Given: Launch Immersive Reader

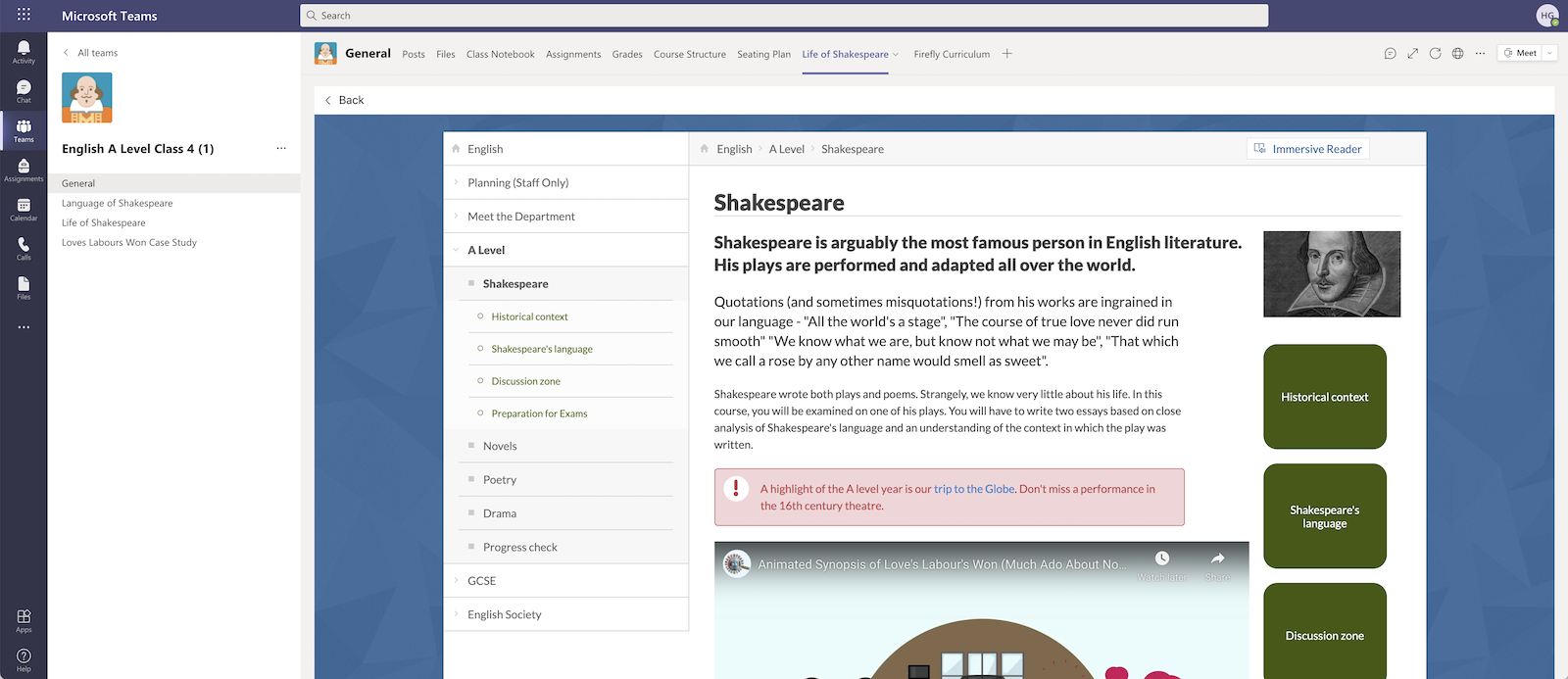Looking at the screenshot, I should click(1308, 149).
